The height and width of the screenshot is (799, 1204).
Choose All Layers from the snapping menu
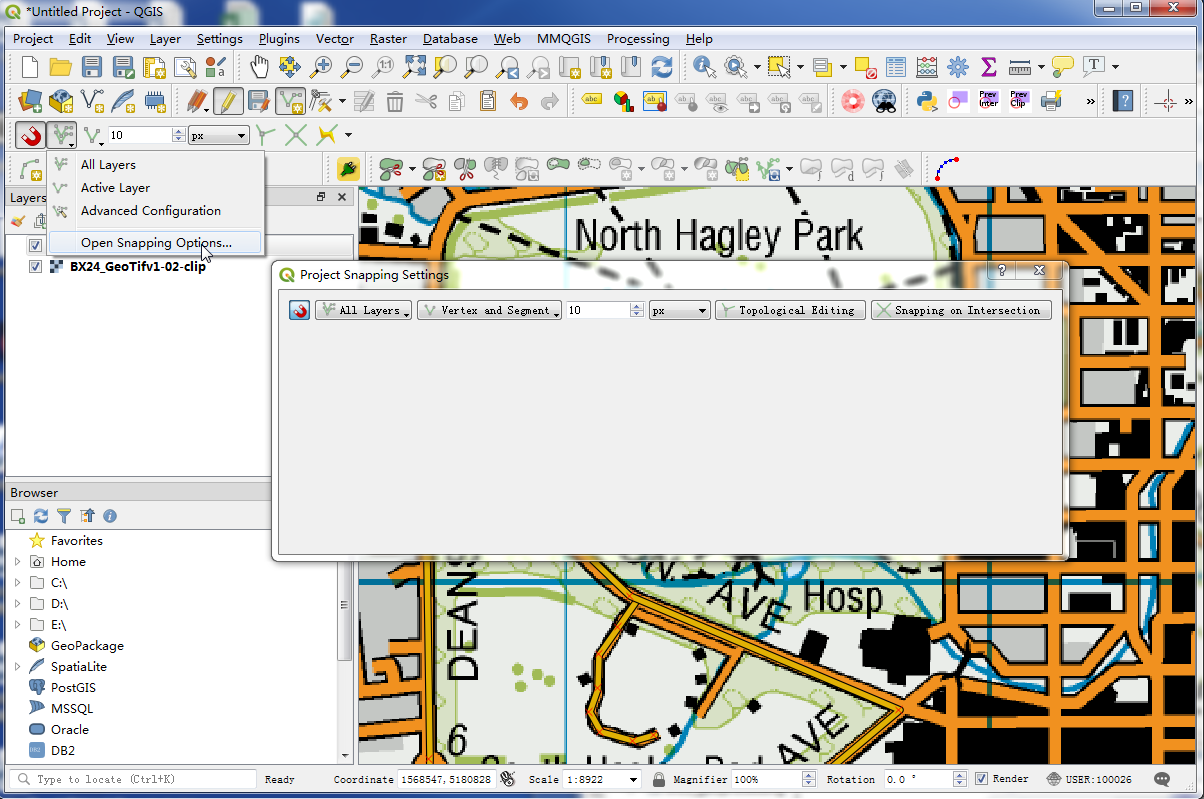click(156, 165)
